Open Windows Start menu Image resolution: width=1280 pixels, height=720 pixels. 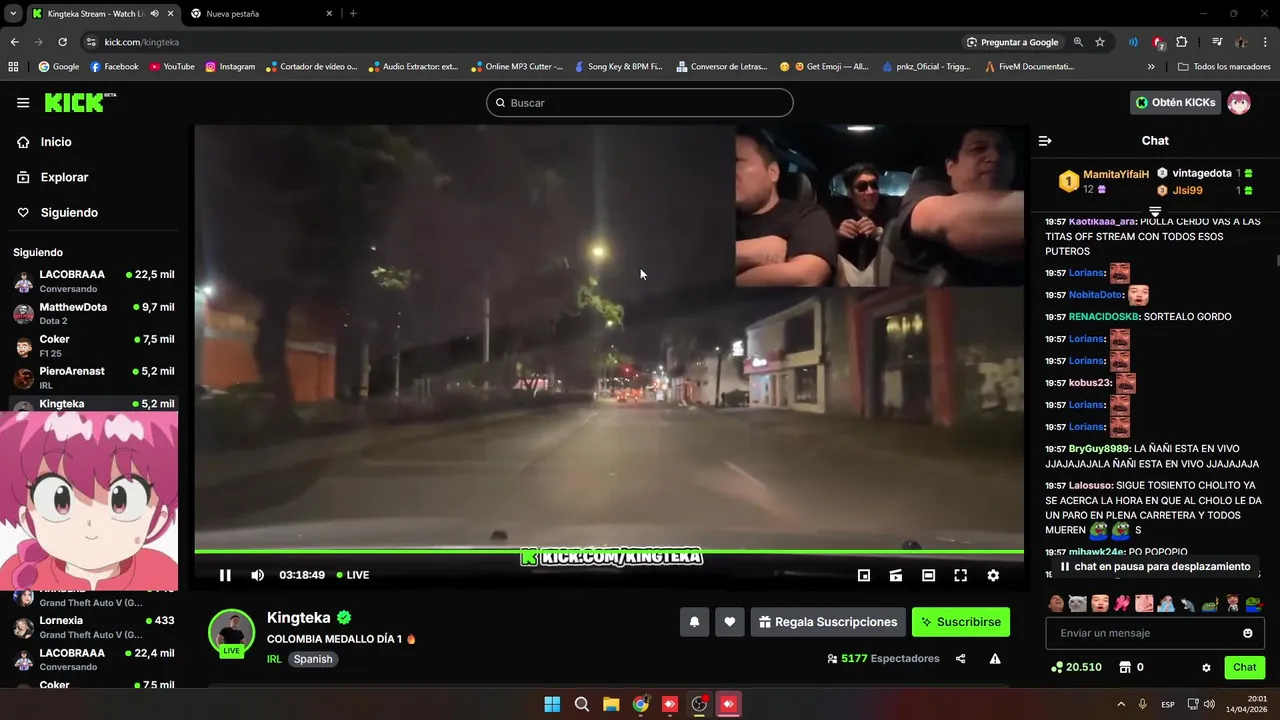pos(552,704)
